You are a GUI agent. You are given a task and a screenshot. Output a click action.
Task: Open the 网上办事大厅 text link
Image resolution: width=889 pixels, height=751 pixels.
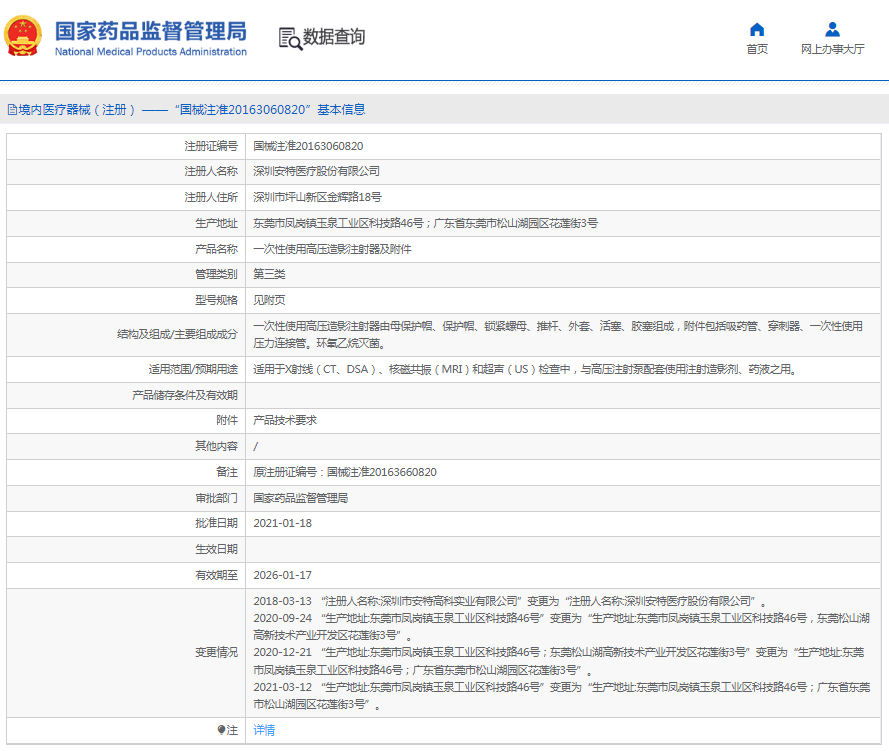tap(832, 49)
